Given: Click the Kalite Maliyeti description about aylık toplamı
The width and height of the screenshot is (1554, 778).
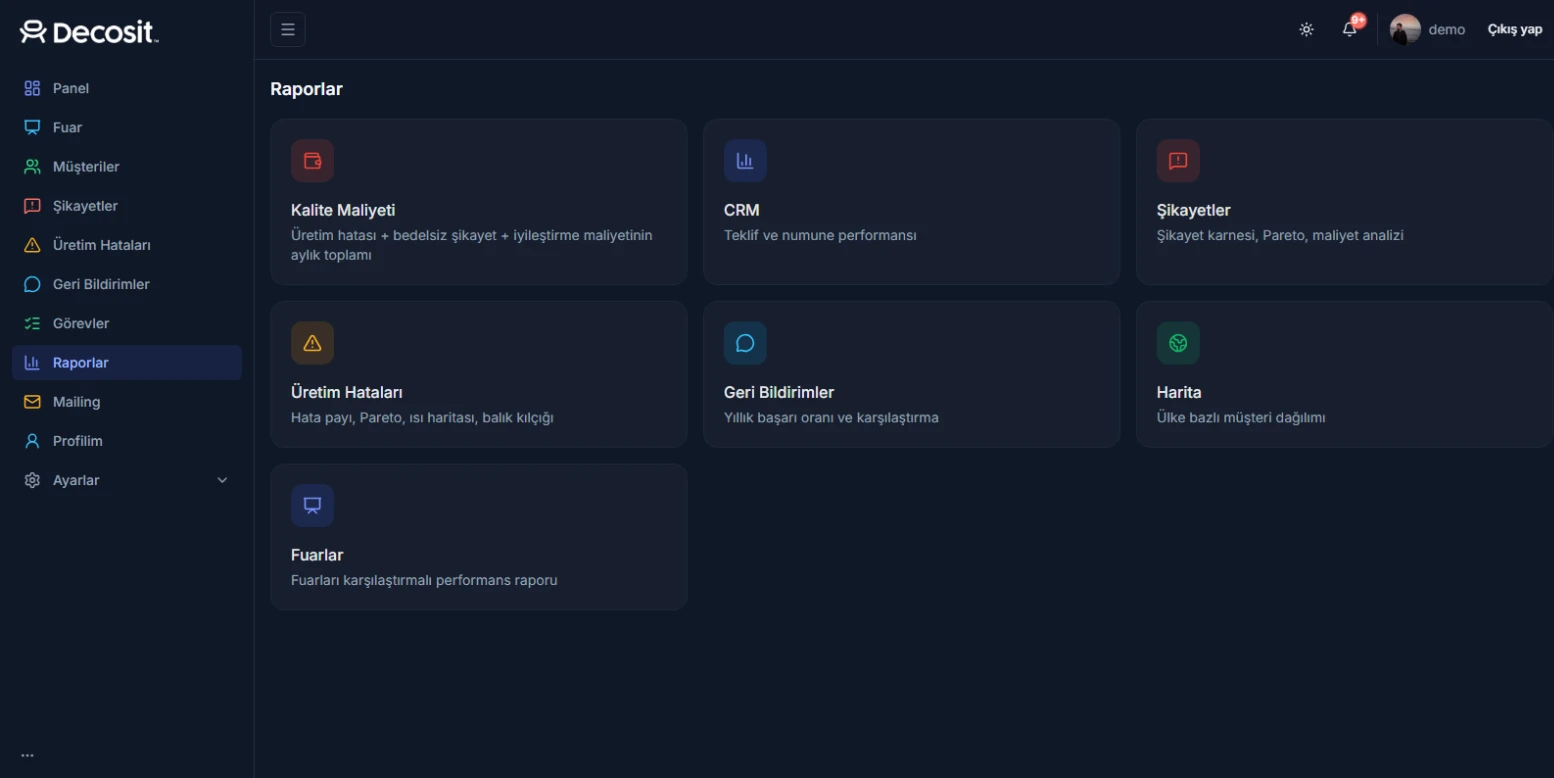Looking at the screenshot, I should 472,245.
